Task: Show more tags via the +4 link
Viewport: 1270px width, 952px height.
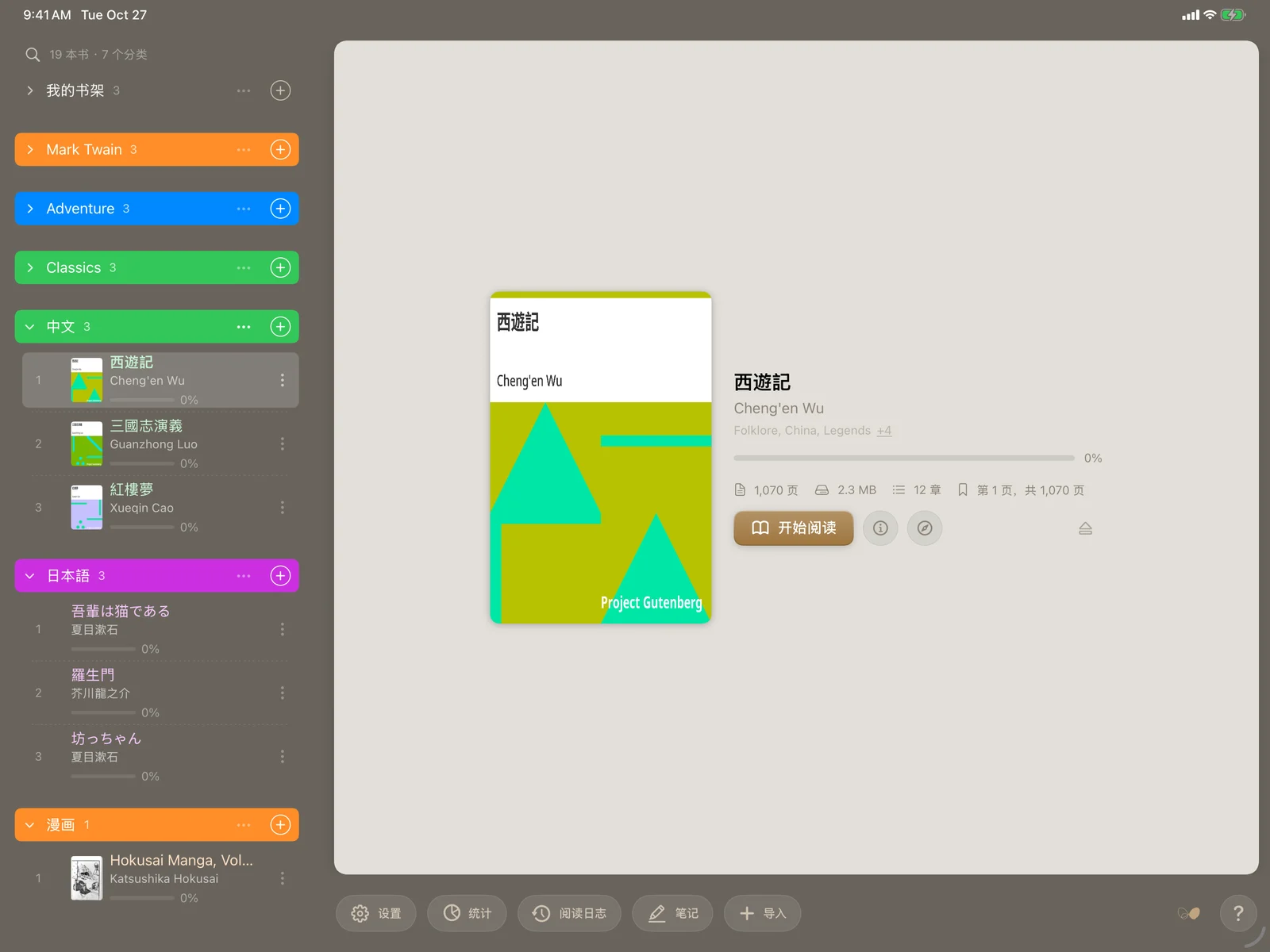Action: click(884, 431)
